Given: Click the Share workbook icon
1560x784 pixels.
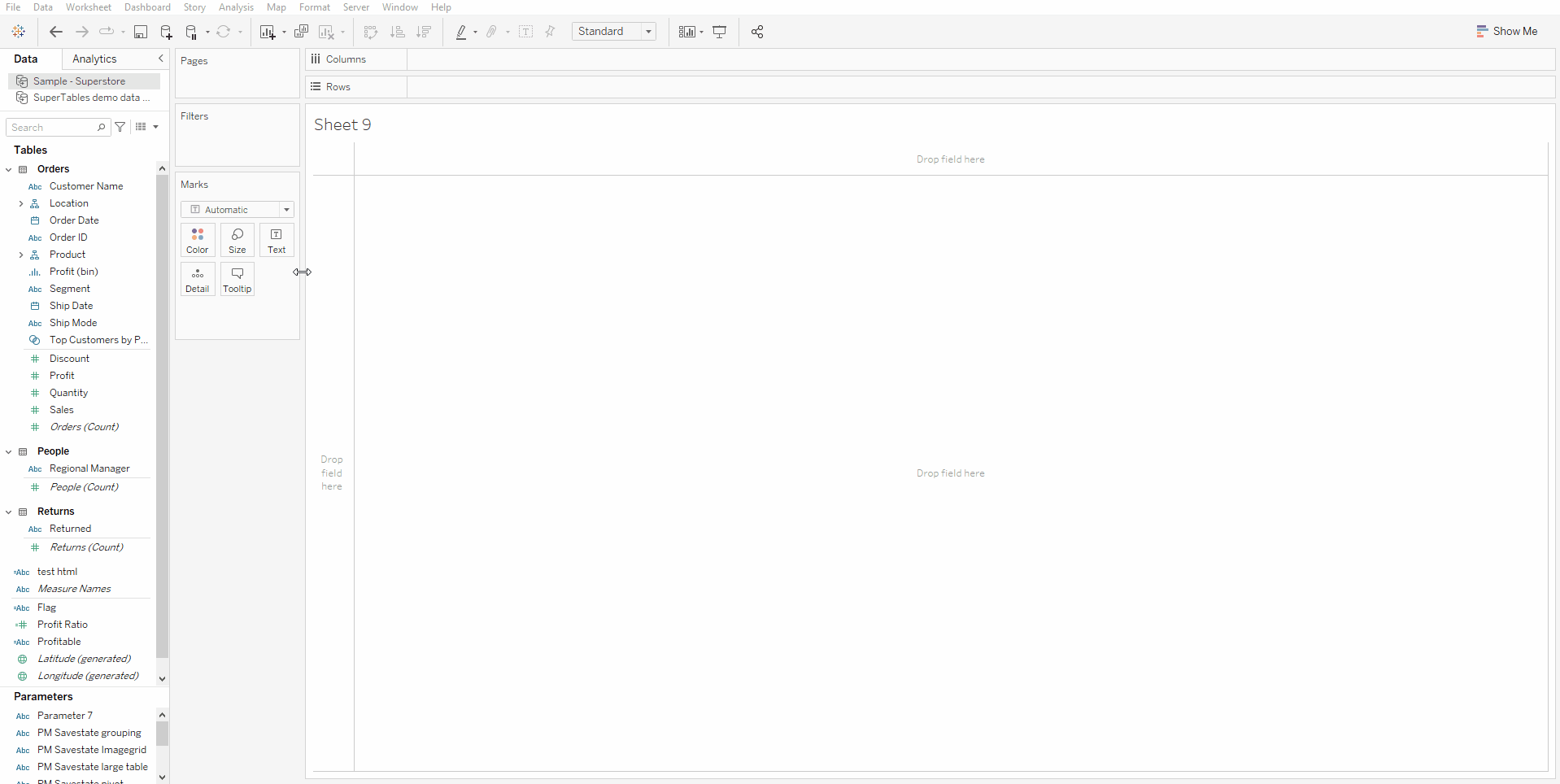Looking at the screenshot, I should tap(757, 32).
